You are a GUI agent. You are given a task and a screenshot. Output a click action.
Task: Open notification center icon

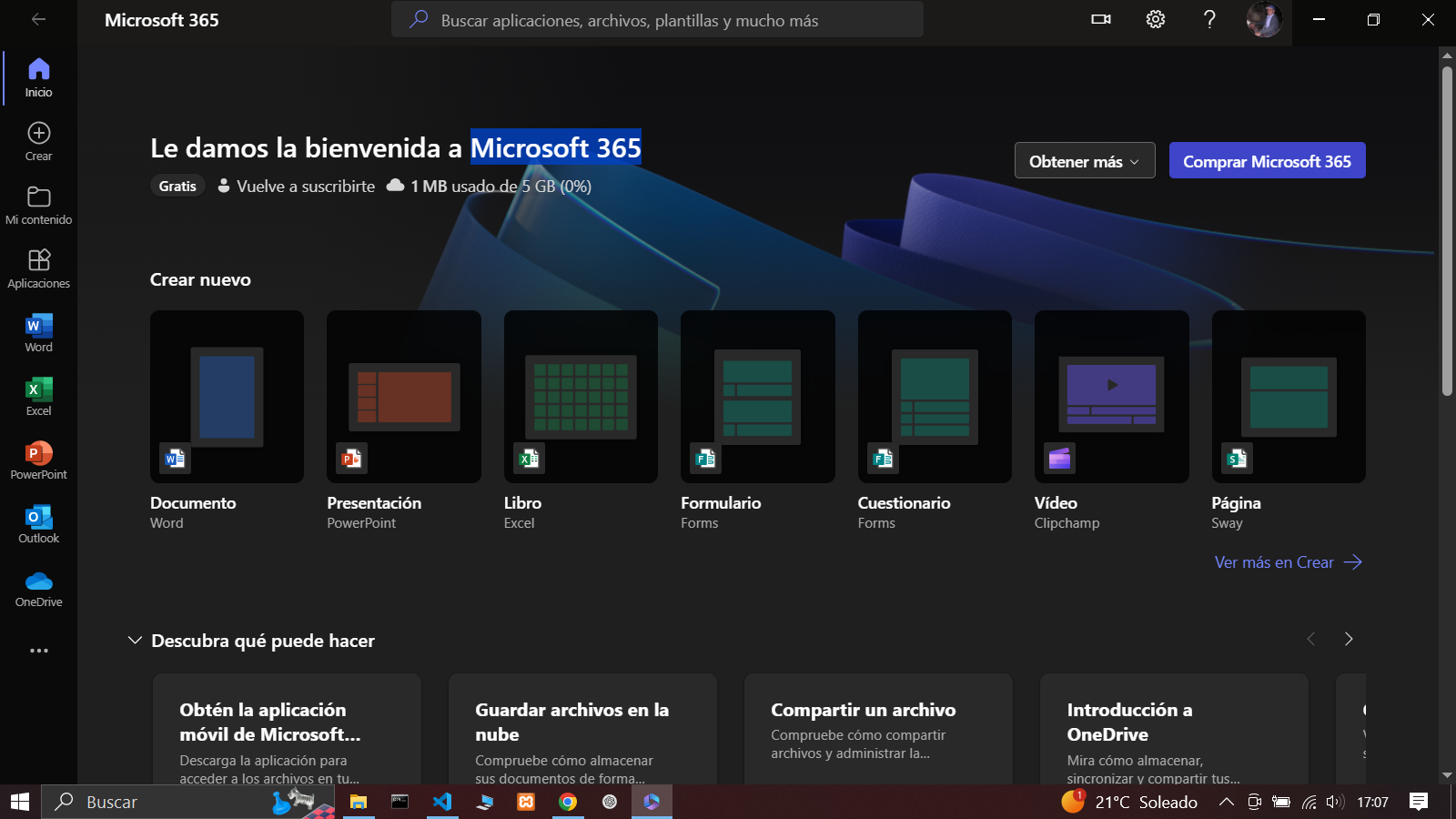coord(1419,802)
